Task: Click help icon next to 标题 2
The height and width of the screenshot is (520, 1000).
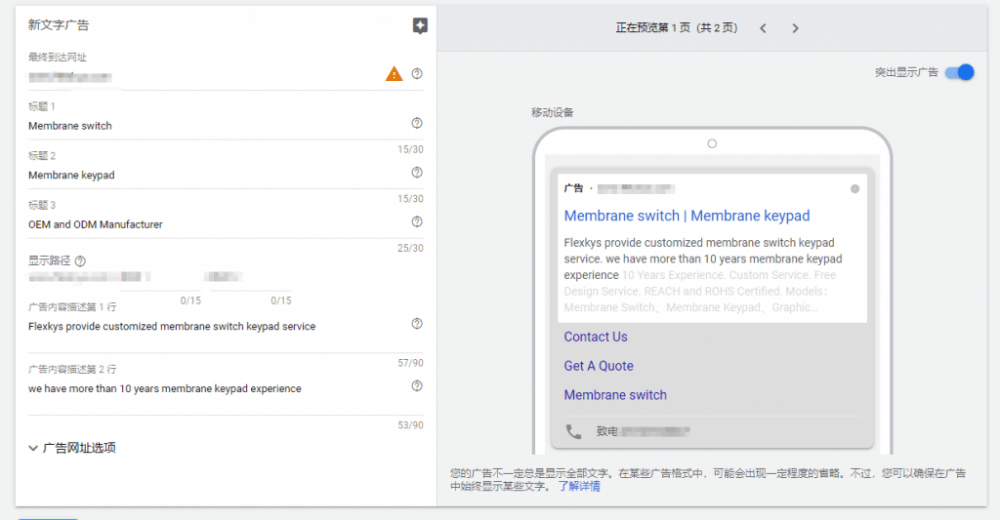Action: 417,172
